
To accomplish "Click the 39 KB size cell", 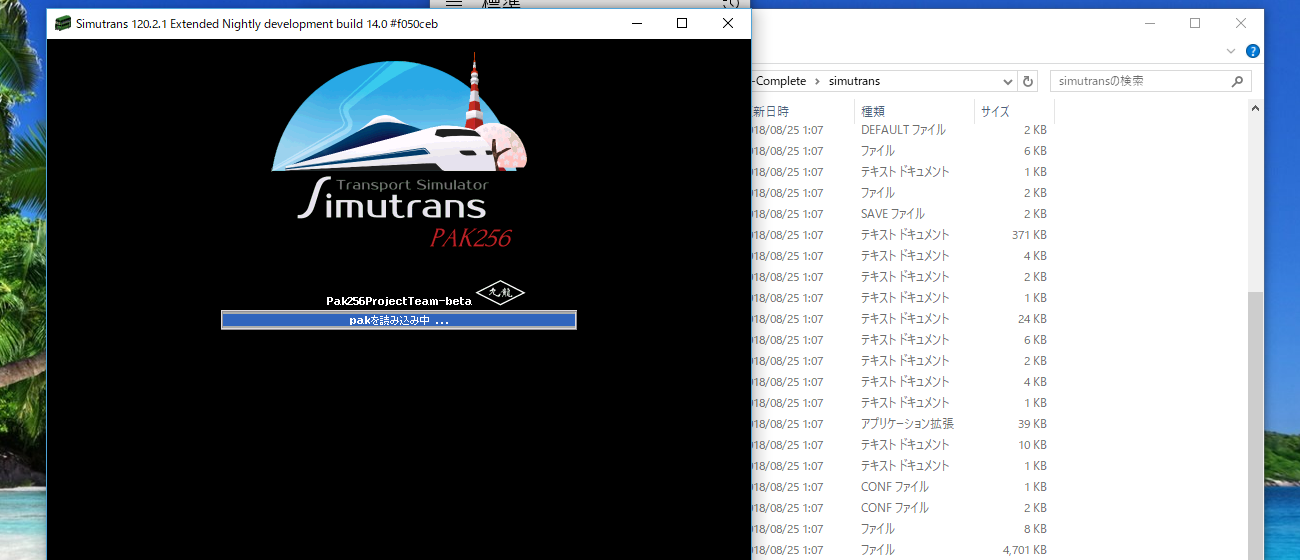I will coord(1032,424).
